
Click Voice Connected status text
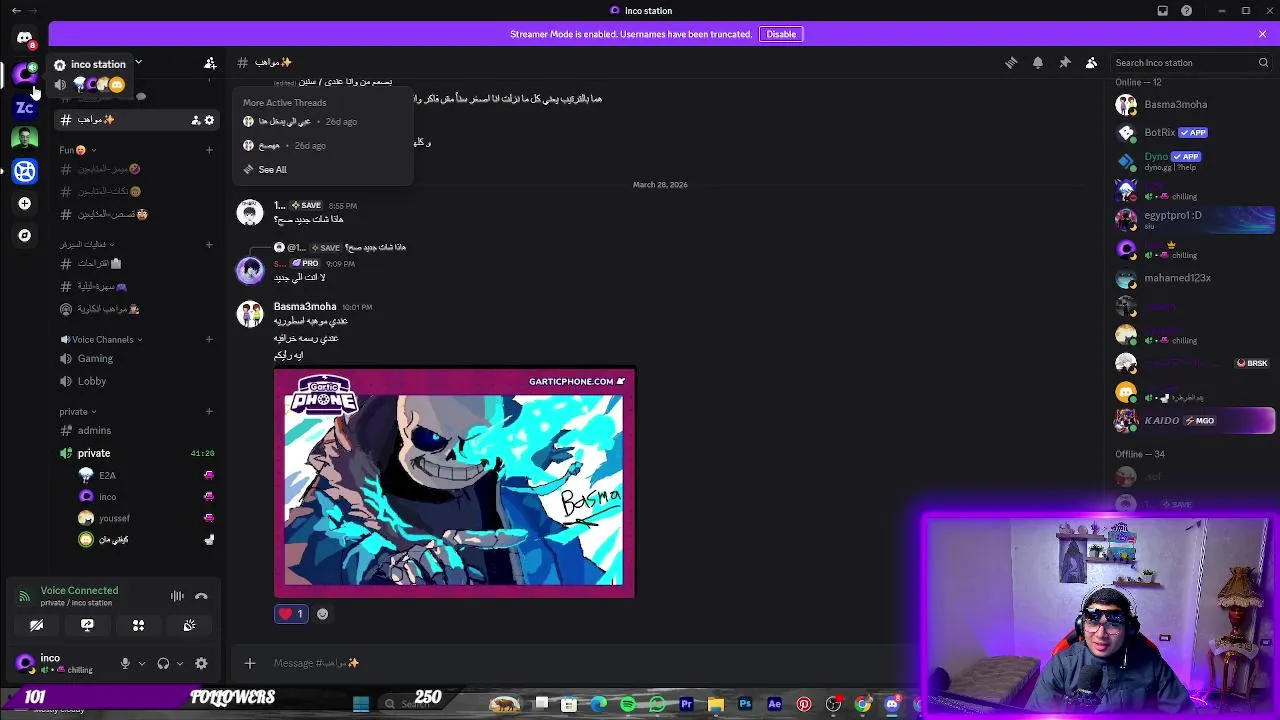[x=79, y=590]
